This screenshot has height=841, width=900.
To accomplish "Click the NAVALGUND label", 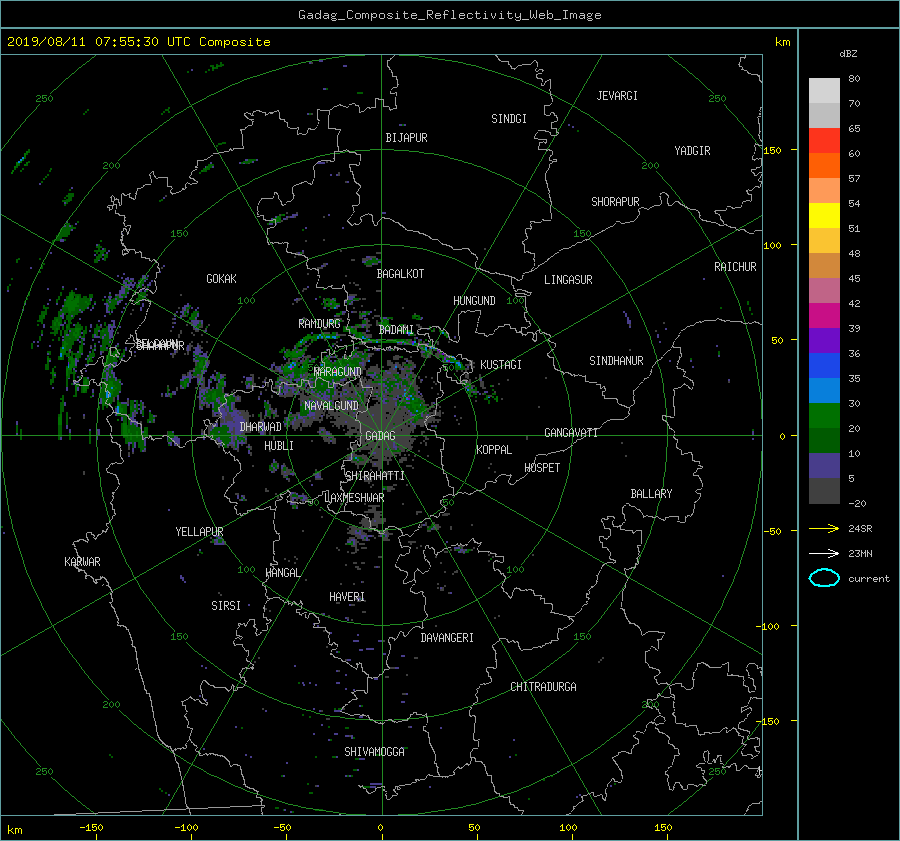I will click(331, 406).
